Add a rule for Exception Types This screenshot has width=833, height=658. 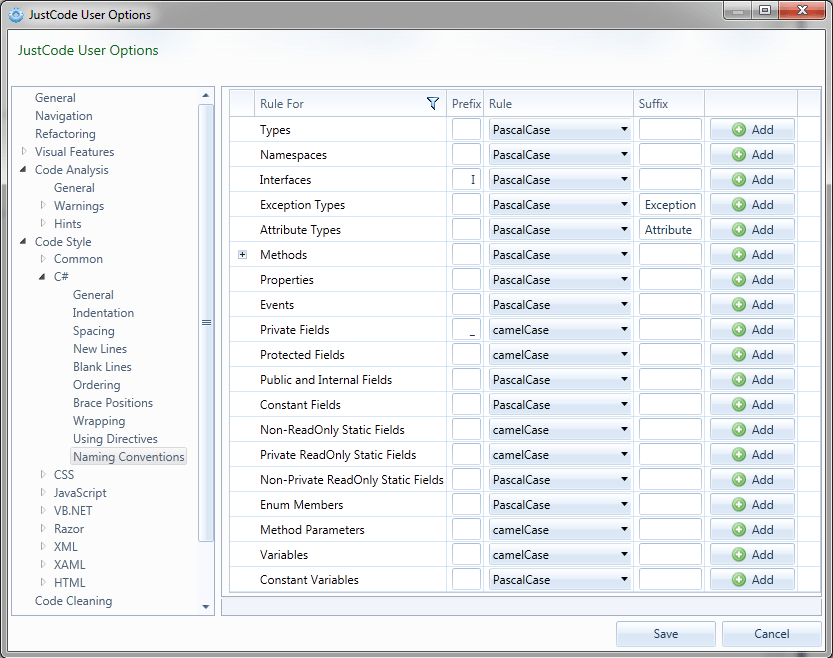pos(752,204)
